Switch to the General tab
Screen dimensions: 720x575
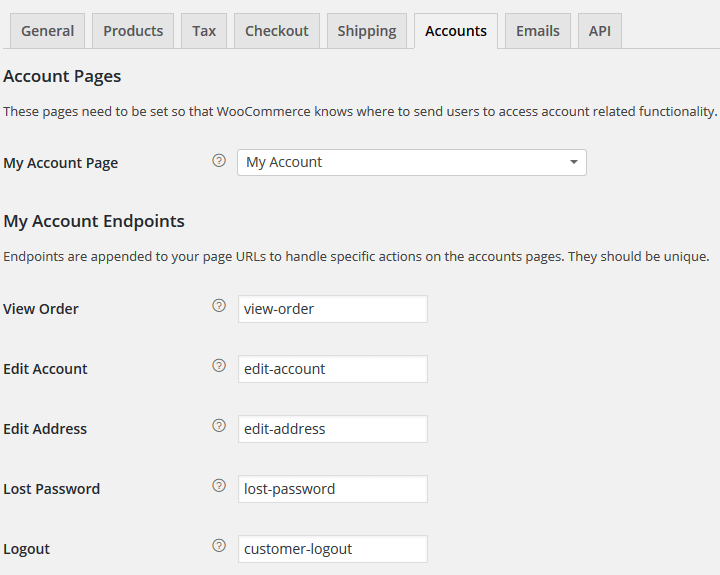[x=47, y=31]
